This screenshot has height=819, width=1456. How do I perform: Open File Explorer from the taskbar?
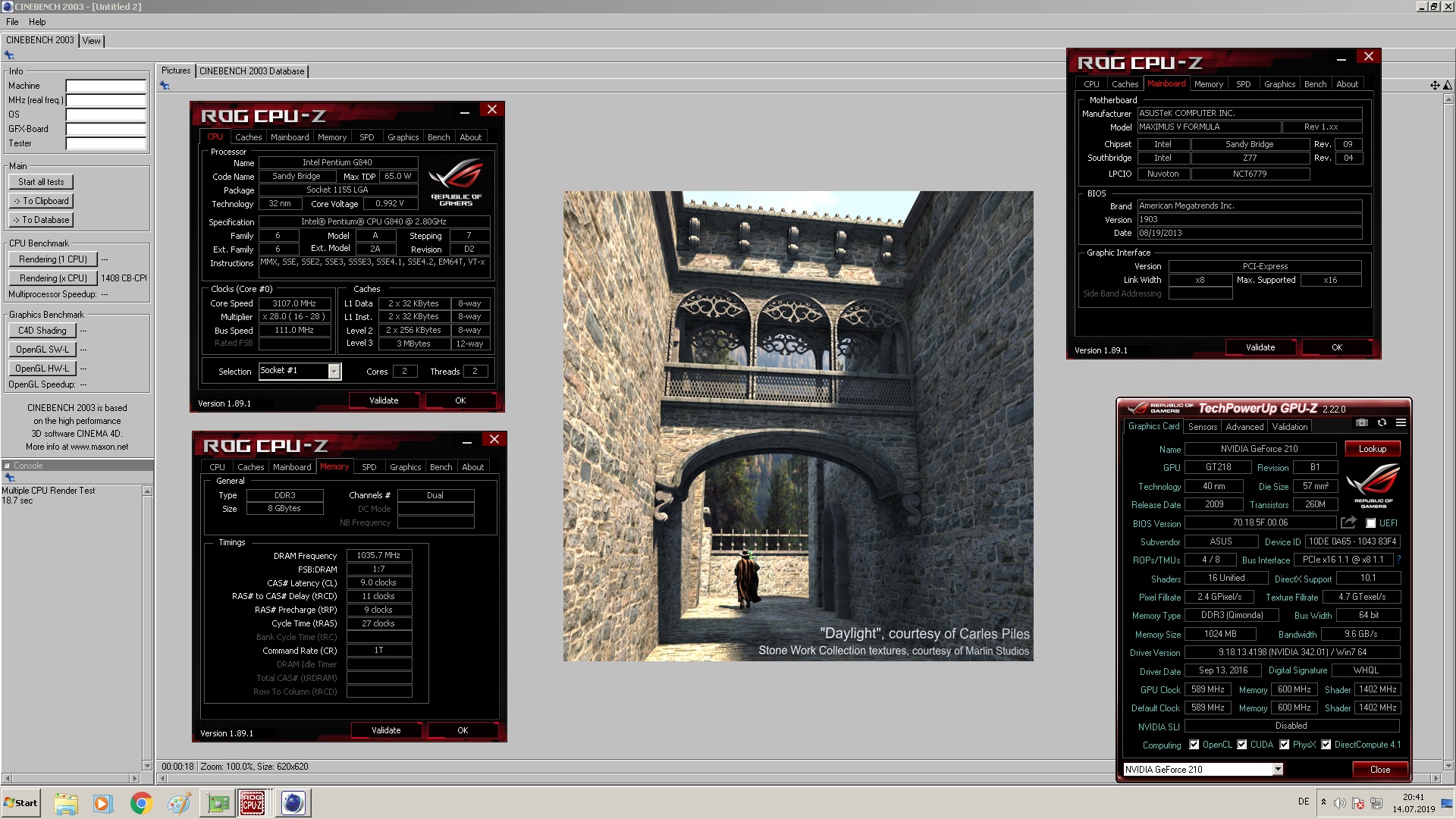coord(66,803)
